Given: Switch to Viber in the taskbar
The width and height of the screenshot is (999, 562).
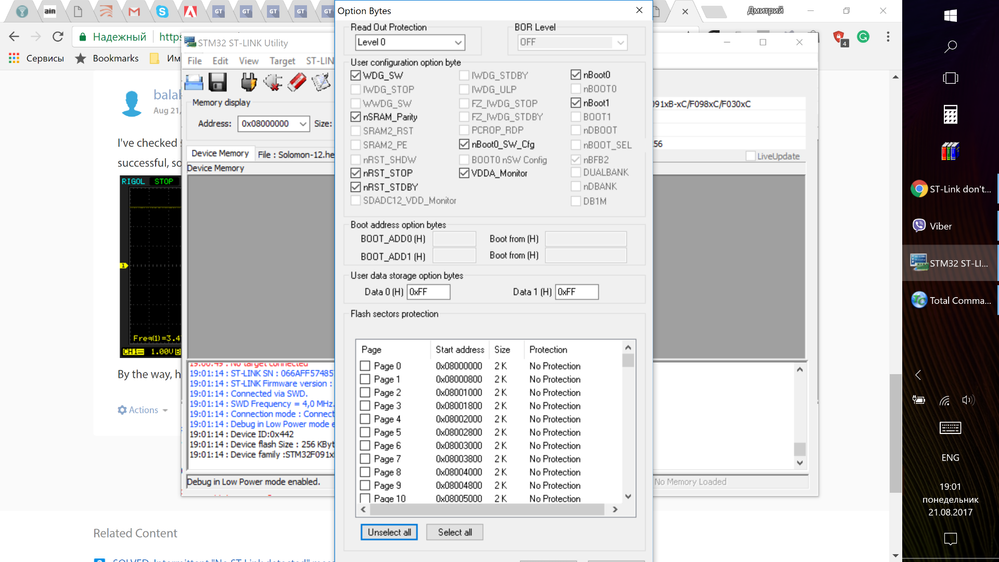Looking at the screenshot, I should (x=950, y=226).
